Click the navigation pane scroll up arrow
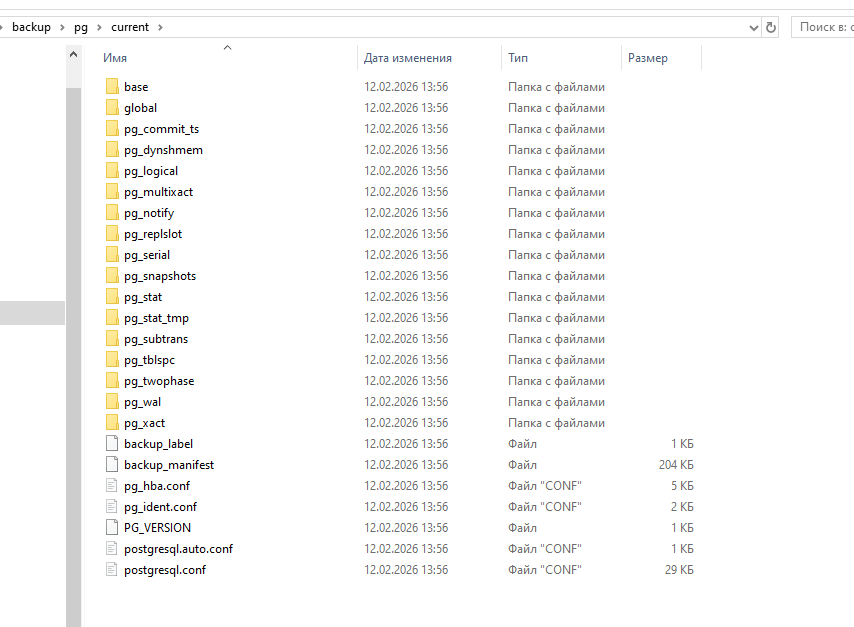This screenshot has width=854, height=627. tap(73, 55)
